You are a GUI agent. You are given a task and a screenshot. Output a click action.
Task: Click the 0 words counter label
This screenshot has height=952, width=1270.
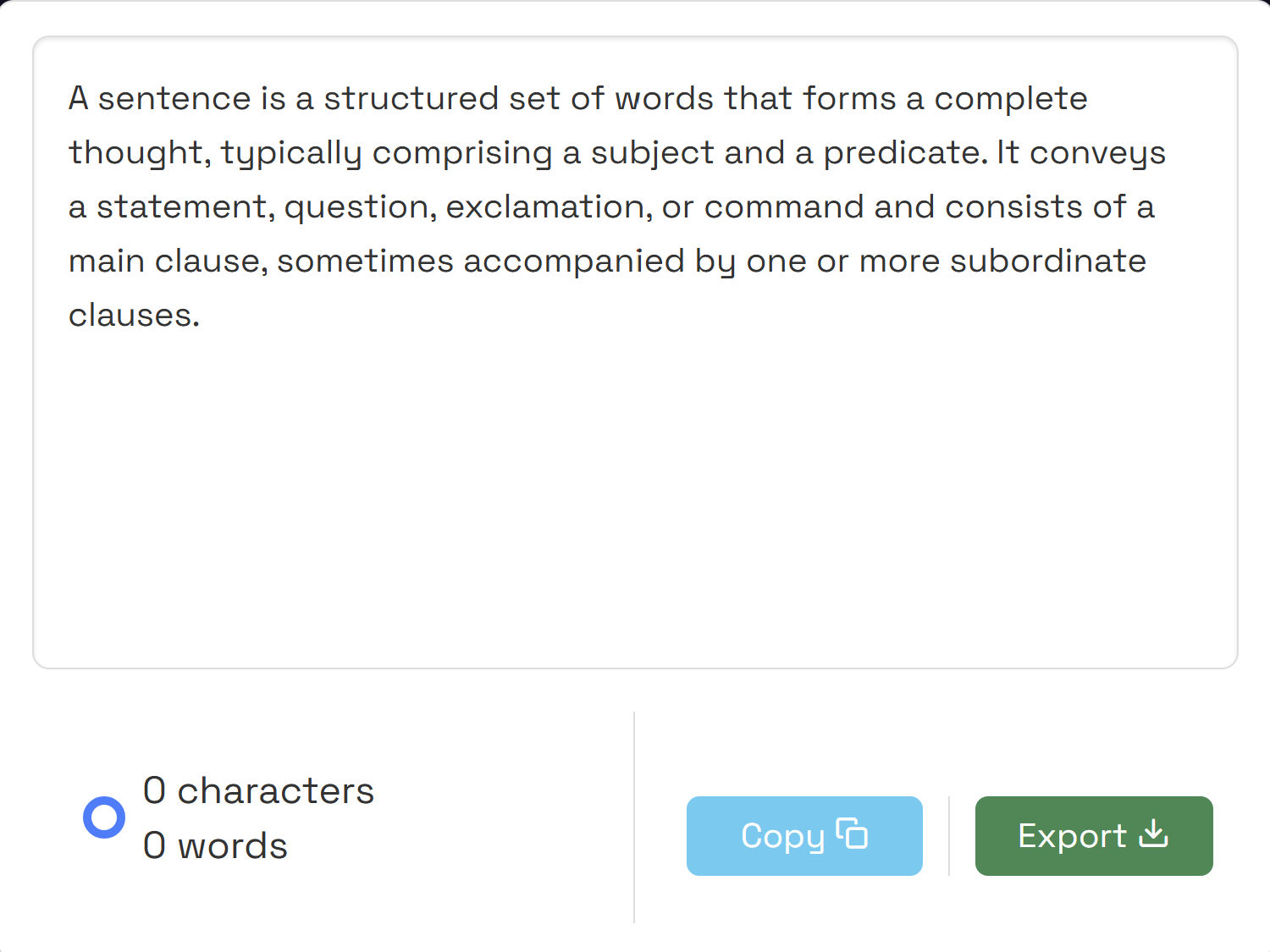point(214,845)
